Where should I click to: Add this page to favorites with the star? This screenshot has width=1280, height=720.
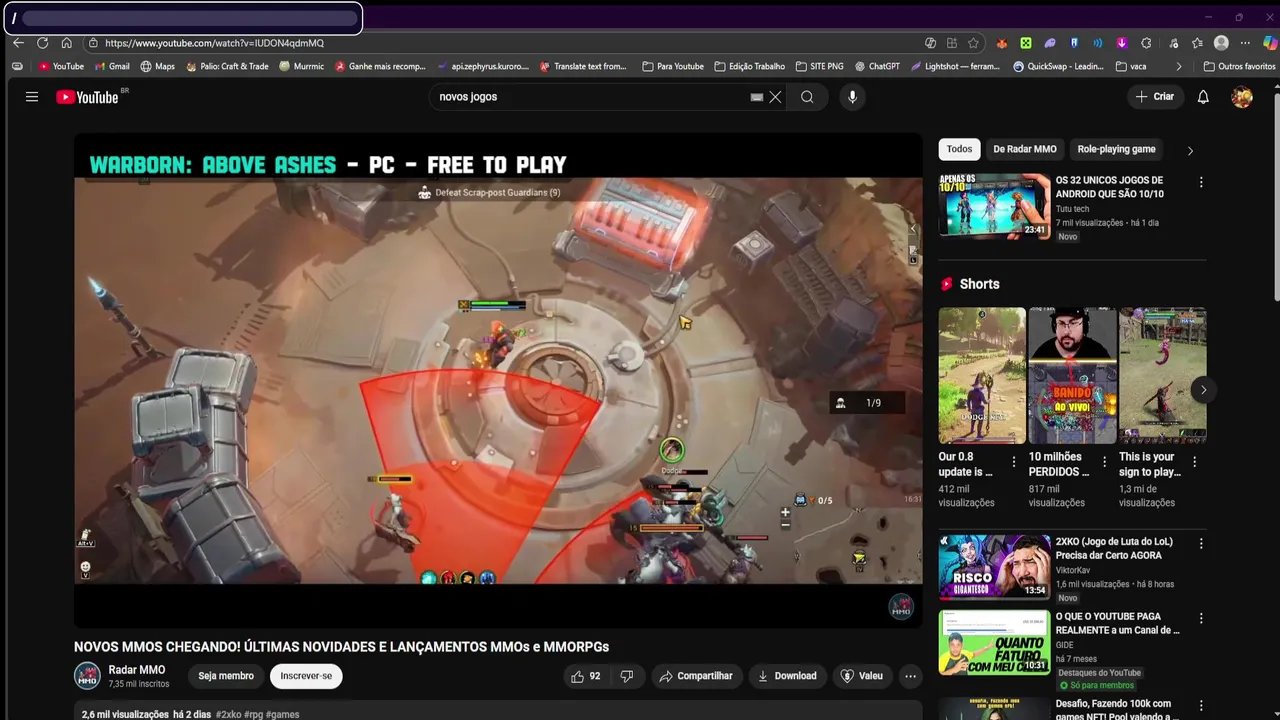point(973,43)
